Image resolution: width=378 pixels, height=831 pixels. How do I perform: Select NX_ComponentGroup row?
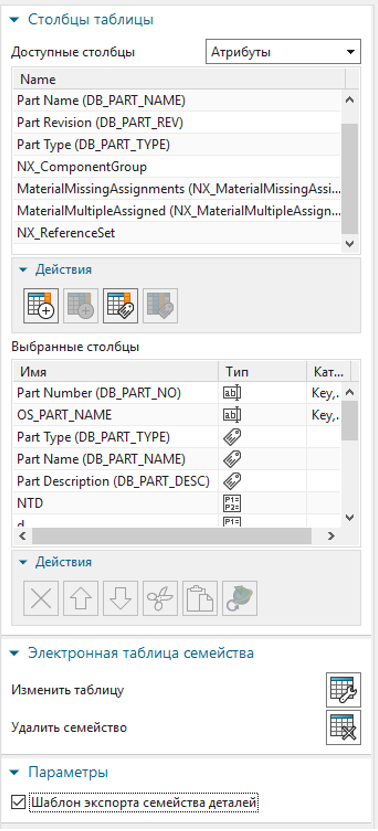[177, 166]
